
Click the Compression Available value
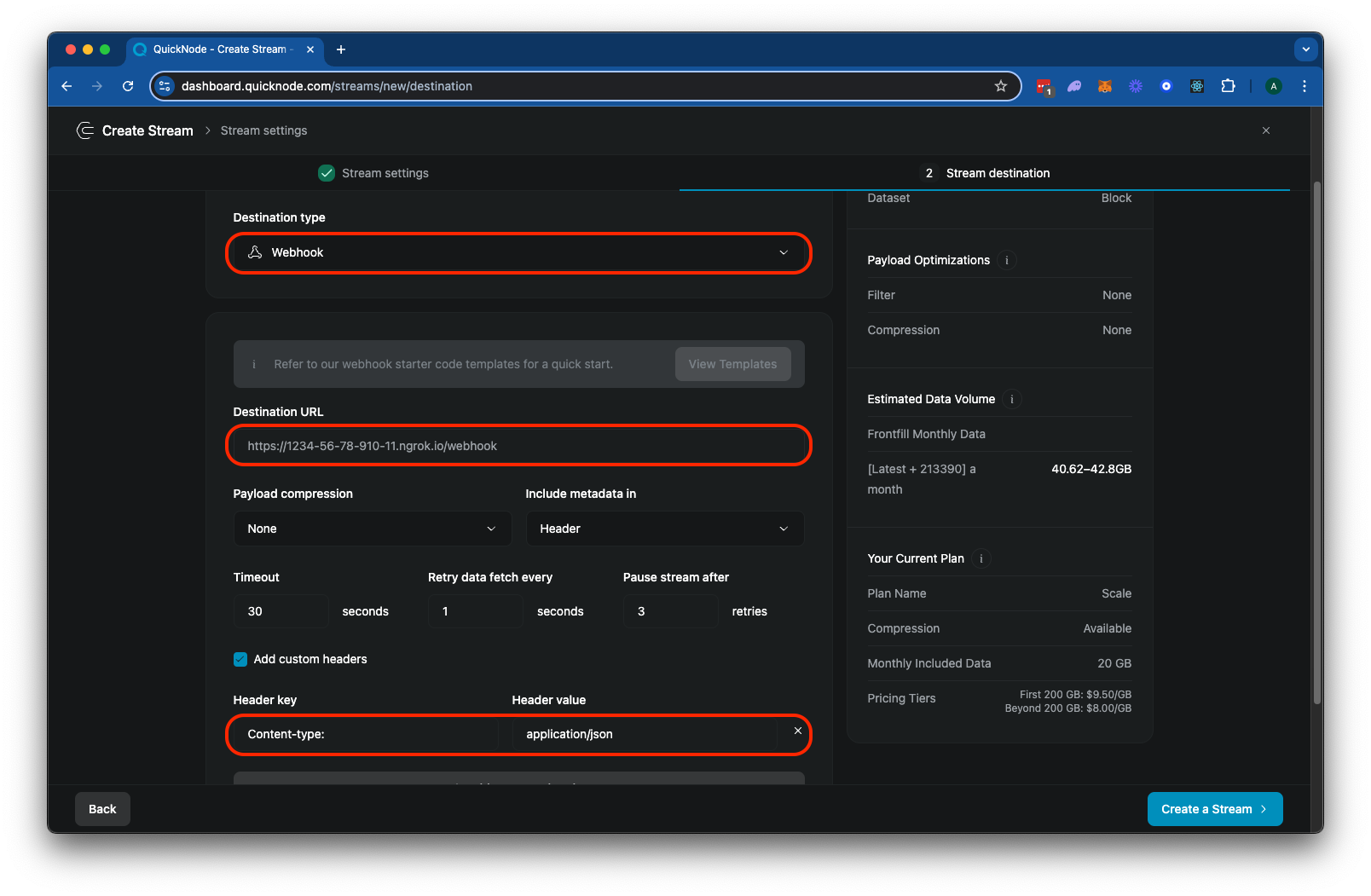click(x=1108, y=628)
